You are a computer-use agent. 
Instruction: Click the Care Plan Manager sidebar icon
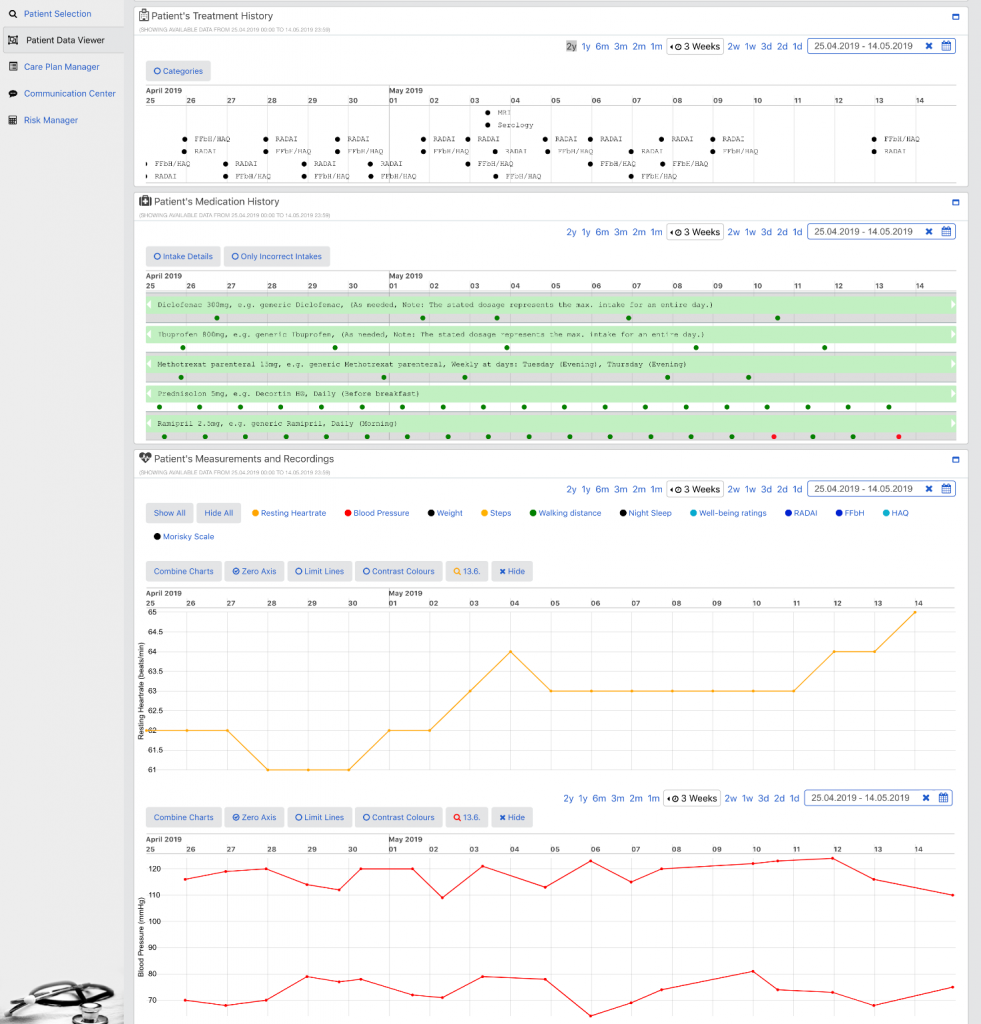tap(13, 67)
